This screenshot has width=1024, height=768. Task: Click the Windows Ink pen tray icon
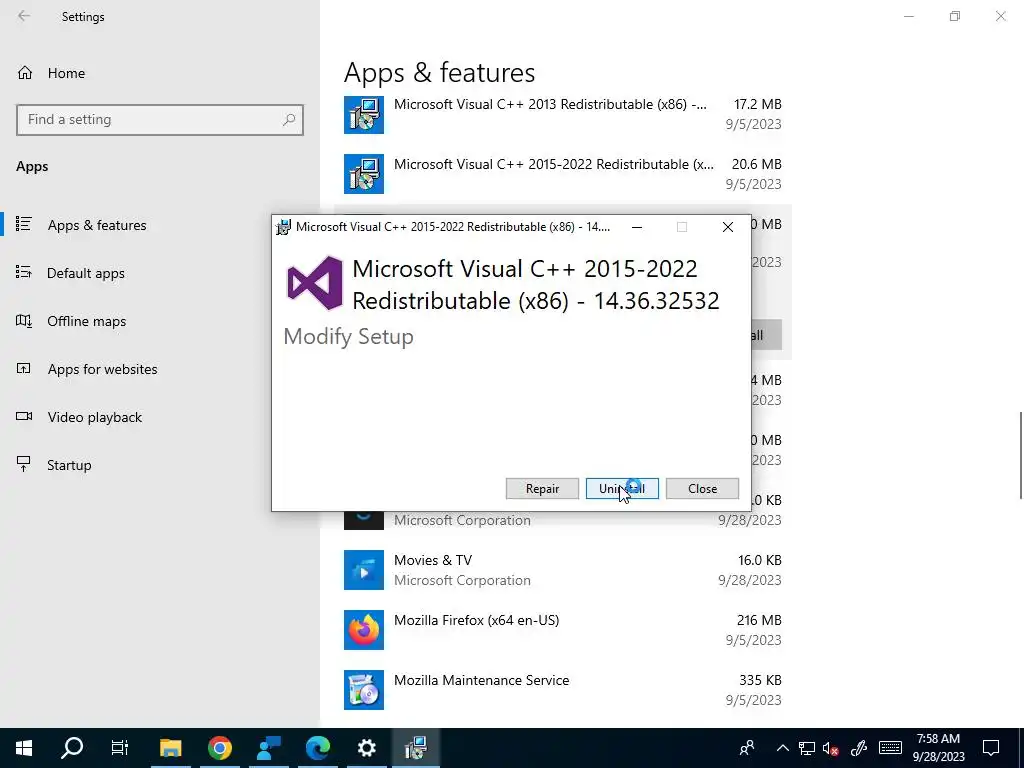859,748
